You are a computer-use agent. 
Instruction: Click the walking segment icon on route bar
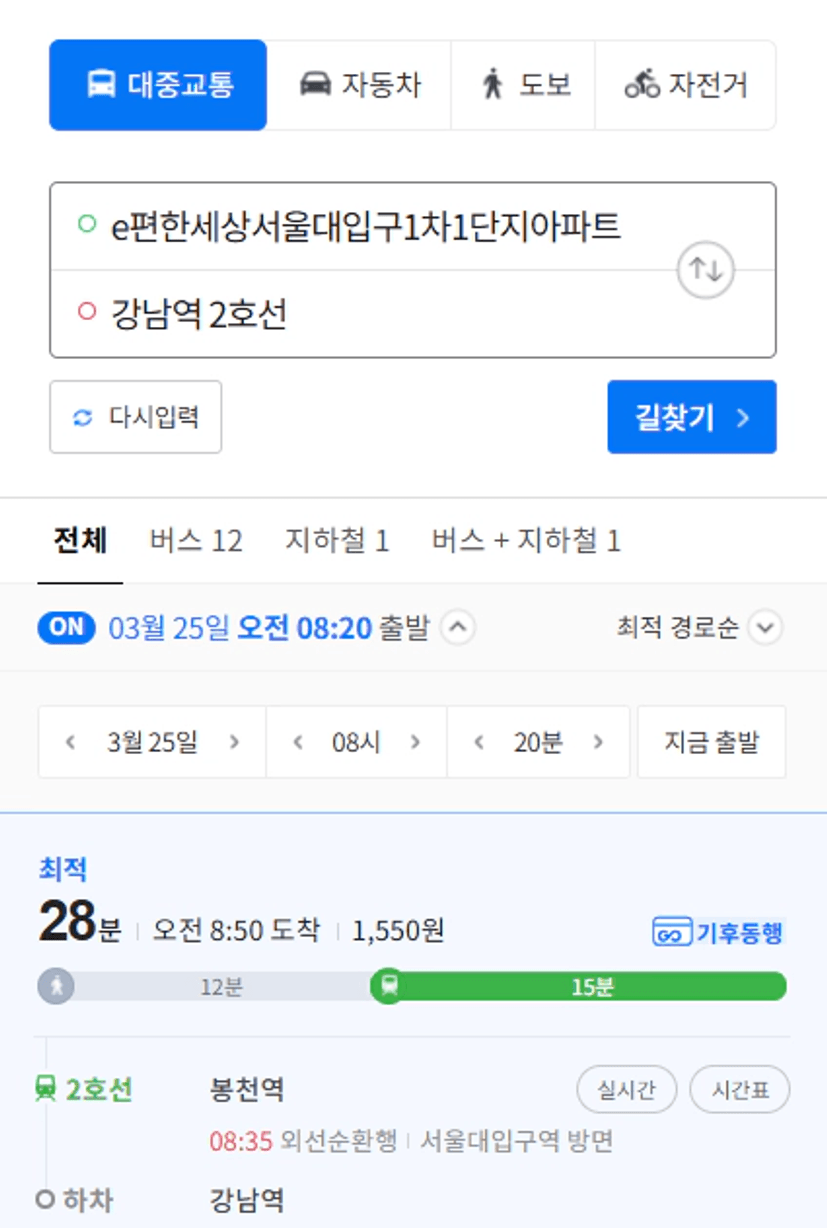point(56,987)
